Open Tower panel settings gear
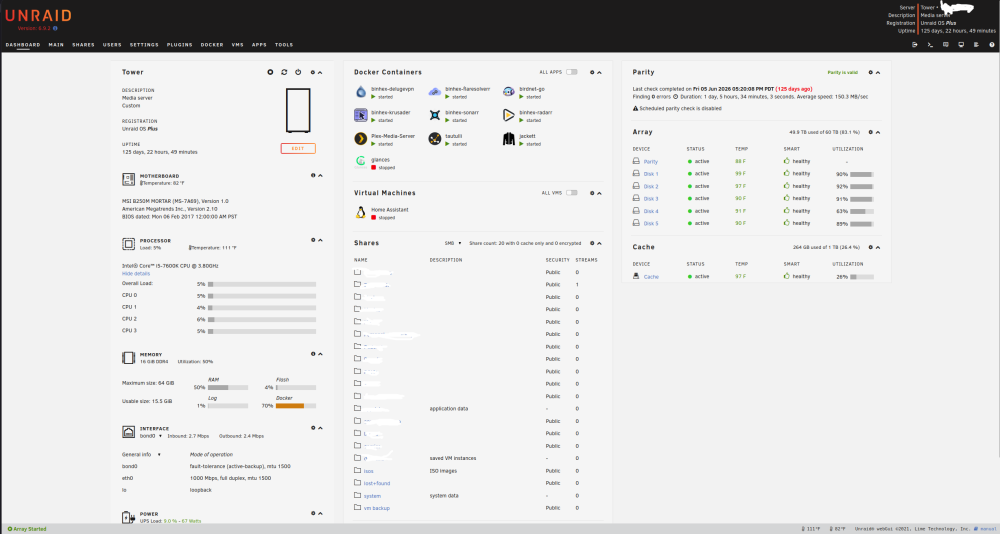 tap(313, 73)
